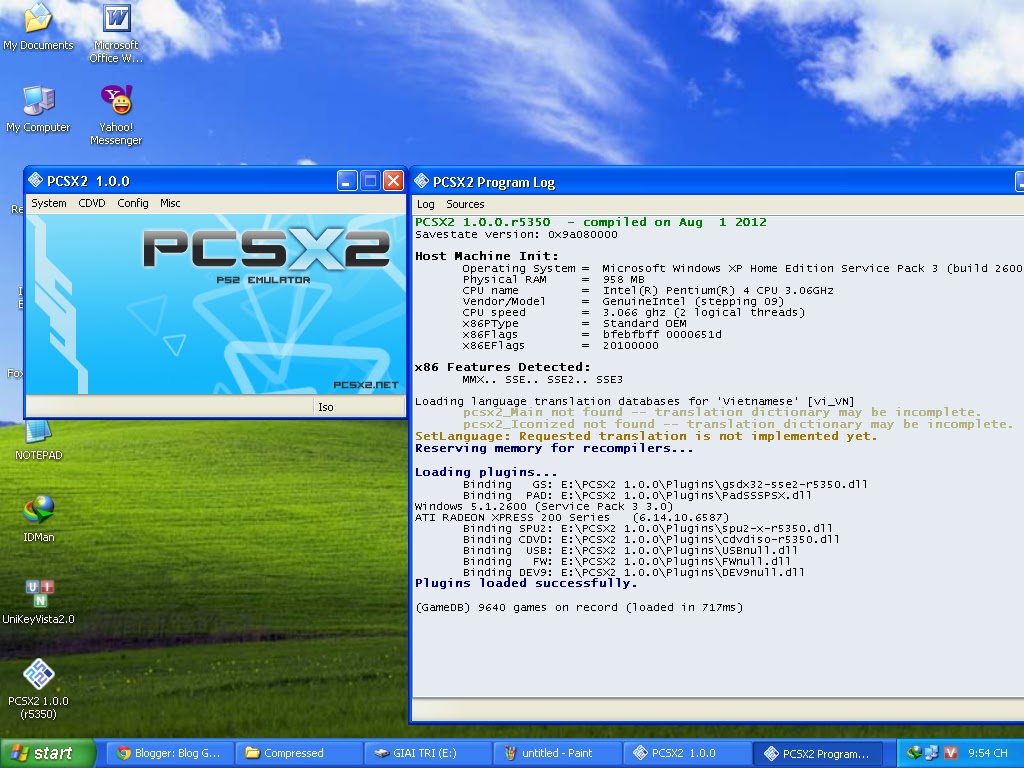Close the PCSX2 1.0.0 window
1024x768 pixels.
393,180
